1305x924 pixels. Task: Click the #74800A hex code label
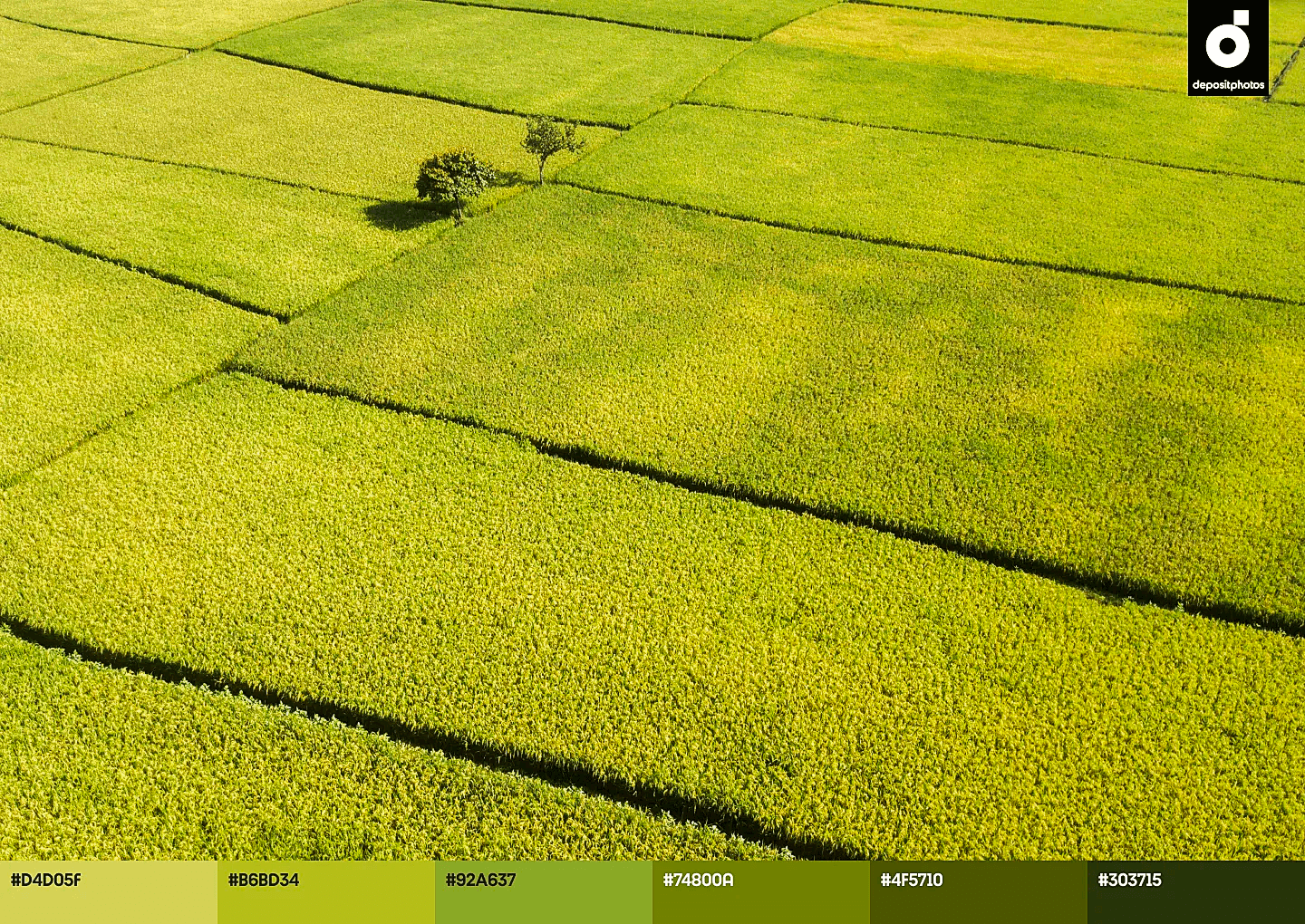(698, 880)
